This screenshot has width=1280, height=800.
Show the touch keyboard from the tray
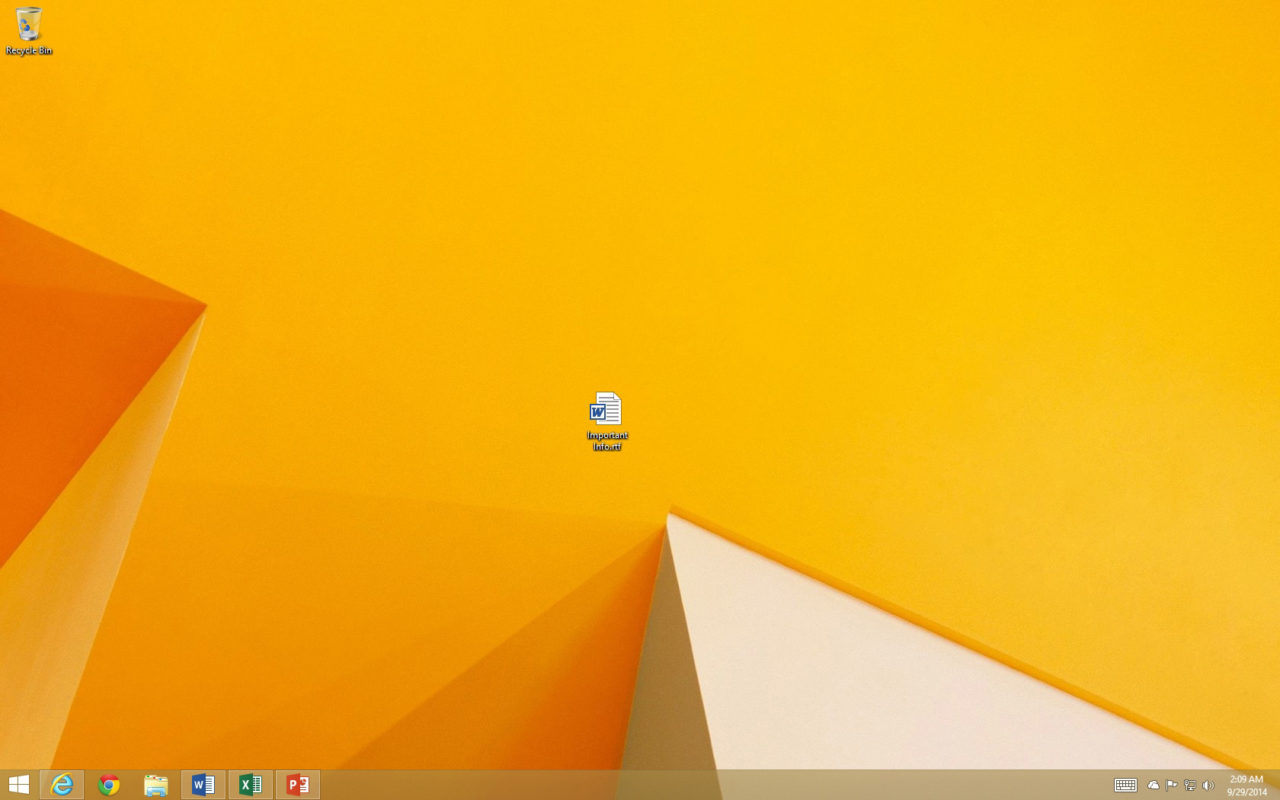pyautogui.click(x=1126, y=785)
